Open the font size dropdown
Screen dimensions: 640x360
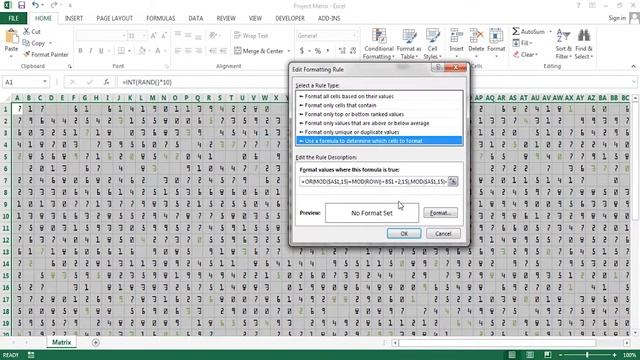point(144,36)
